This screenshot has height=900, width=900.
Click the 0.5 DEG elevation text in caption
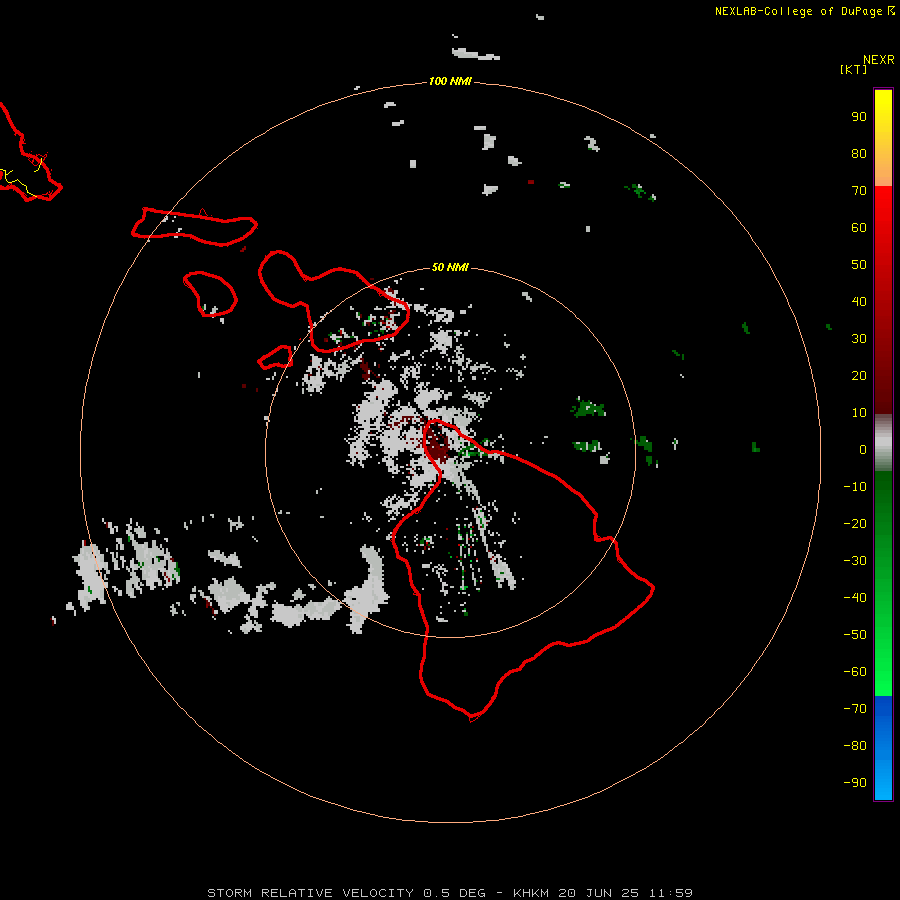[454, 893]
